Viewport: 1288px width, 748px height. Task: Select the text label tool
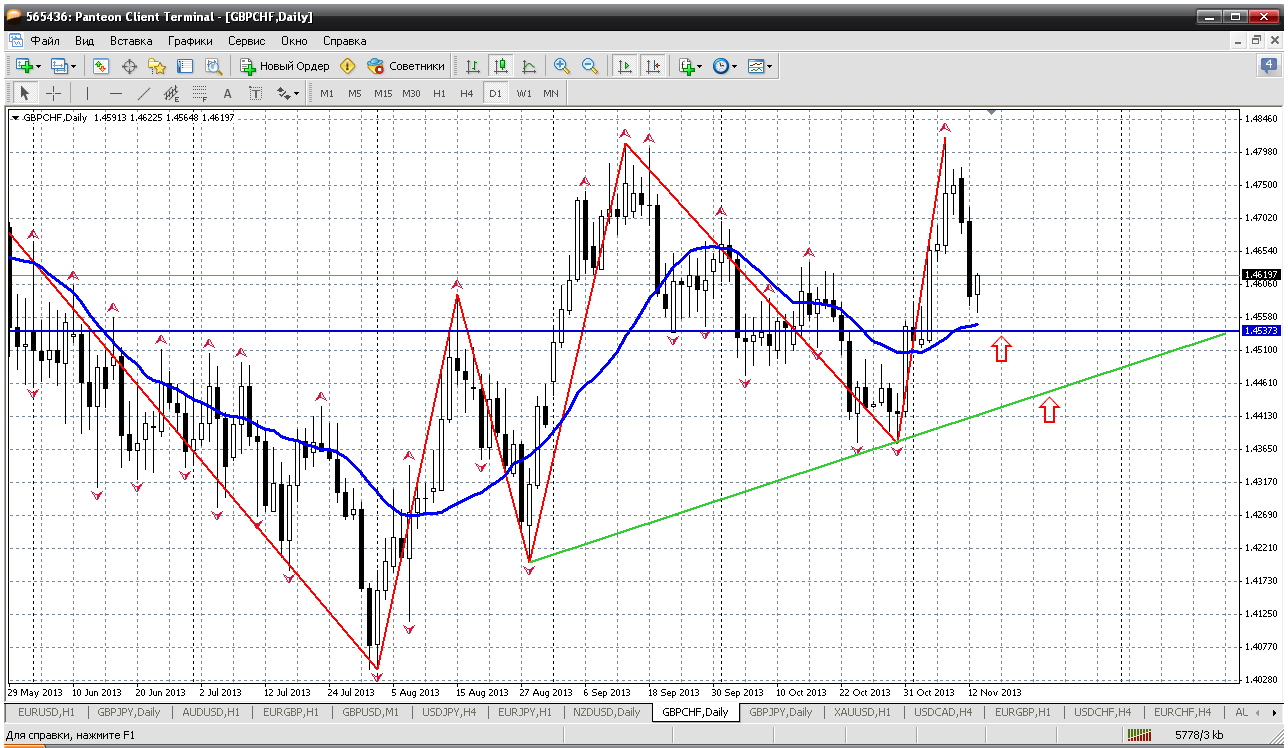tap(255, 93)
